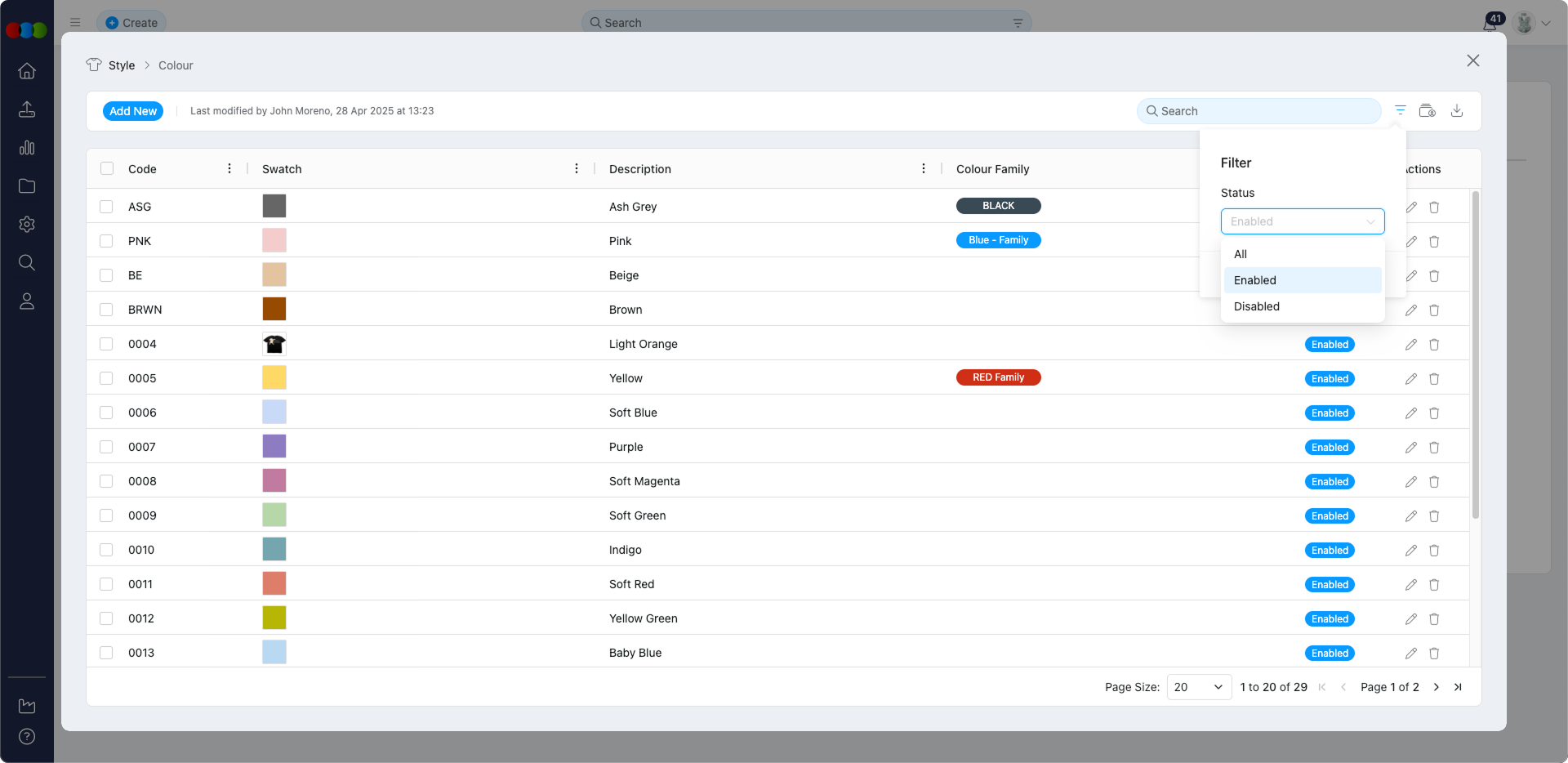Viewport: 1568px width, 763px height.
Task: Click the Add New button
Action: 133,110
